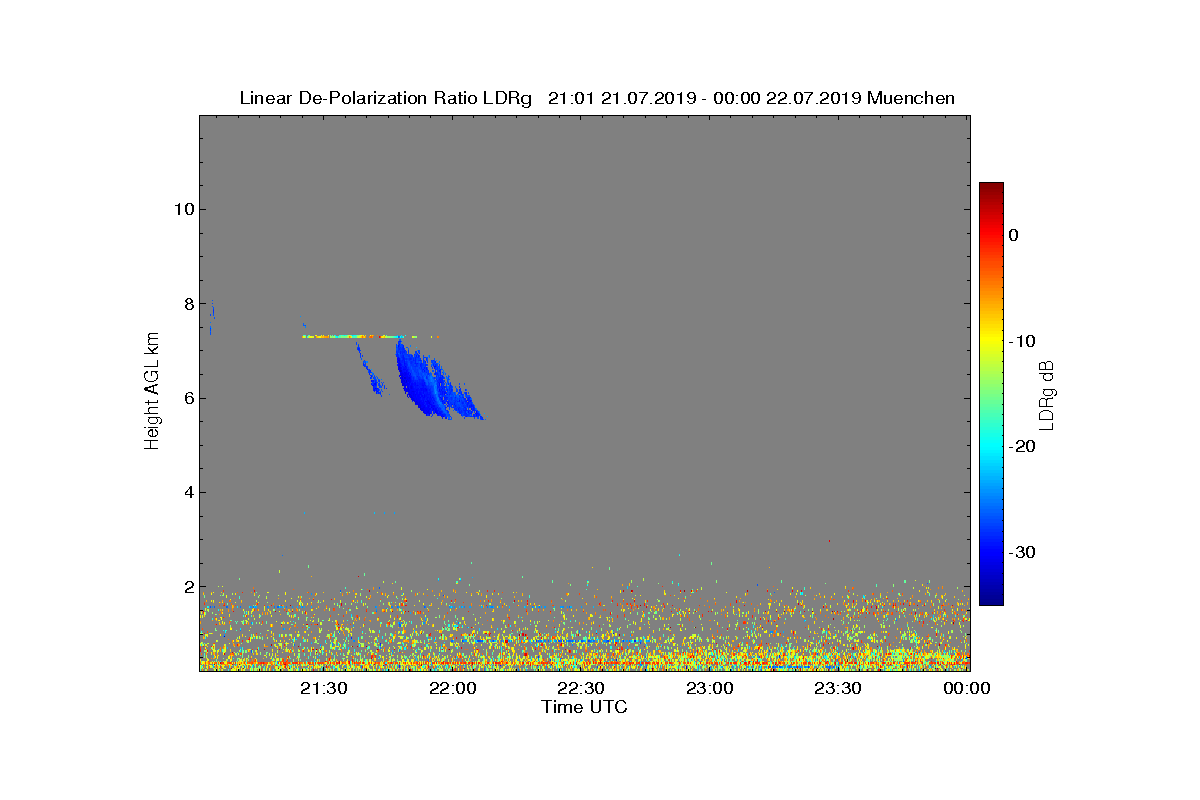Click the Time UTC axis title

click(585, 707)
